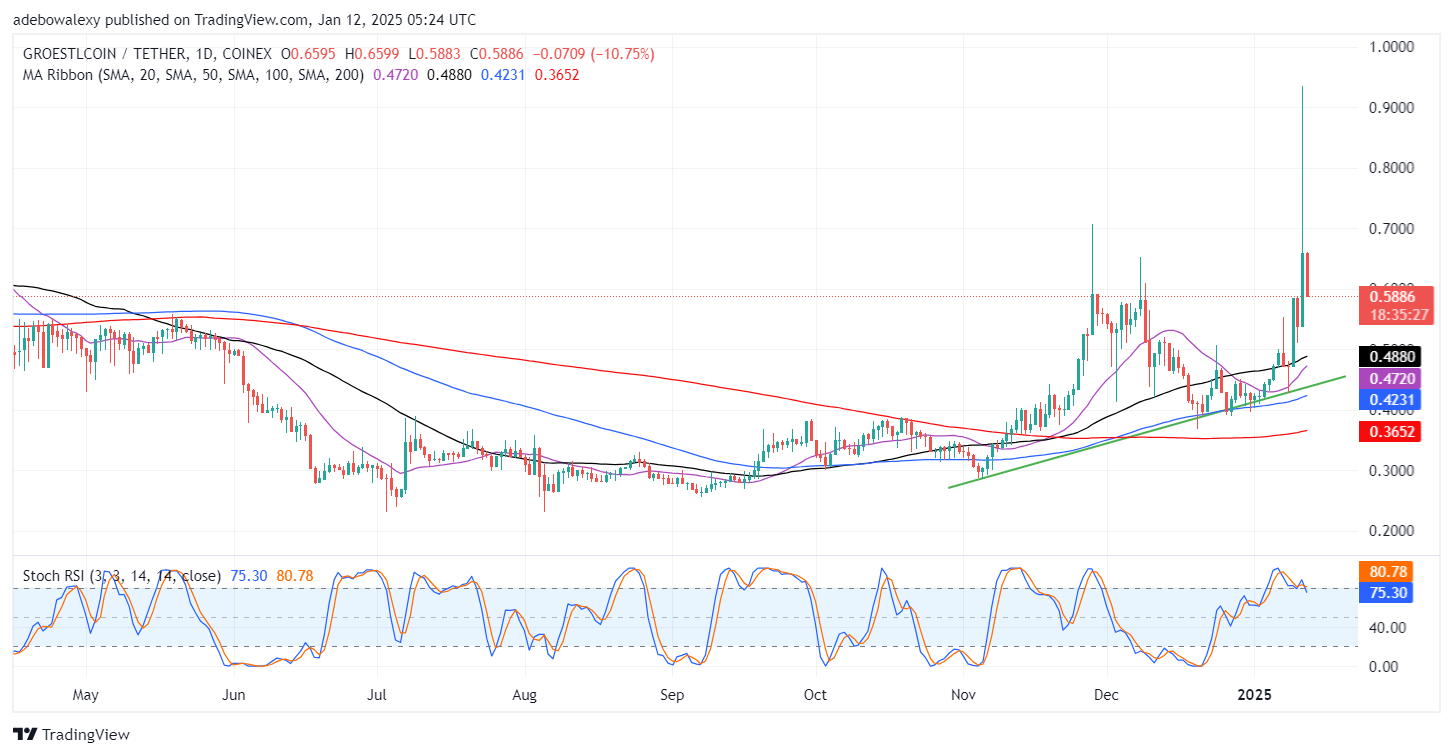Click the Sep label on time axis
This screenshot has width=1453, height=756.
pos(672,693)
